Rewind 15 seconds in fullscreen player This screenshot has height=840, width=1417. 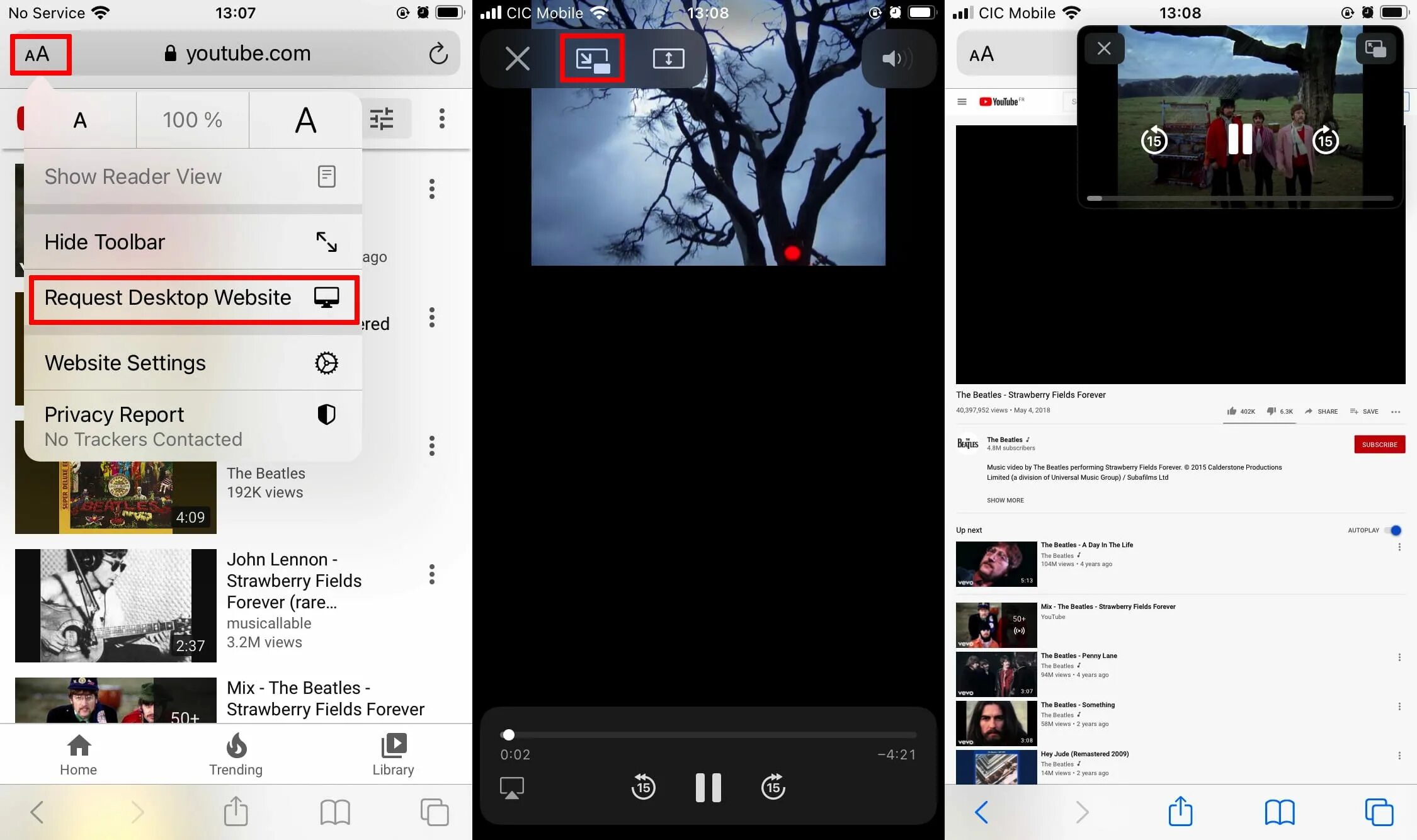tap(643, 787)
